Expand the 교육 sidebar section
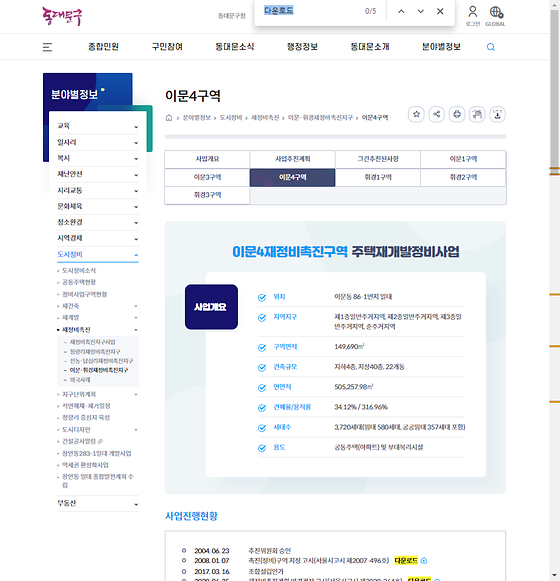Screen dimensions: 560x581 pyautogui.click(x=98, y=126)
